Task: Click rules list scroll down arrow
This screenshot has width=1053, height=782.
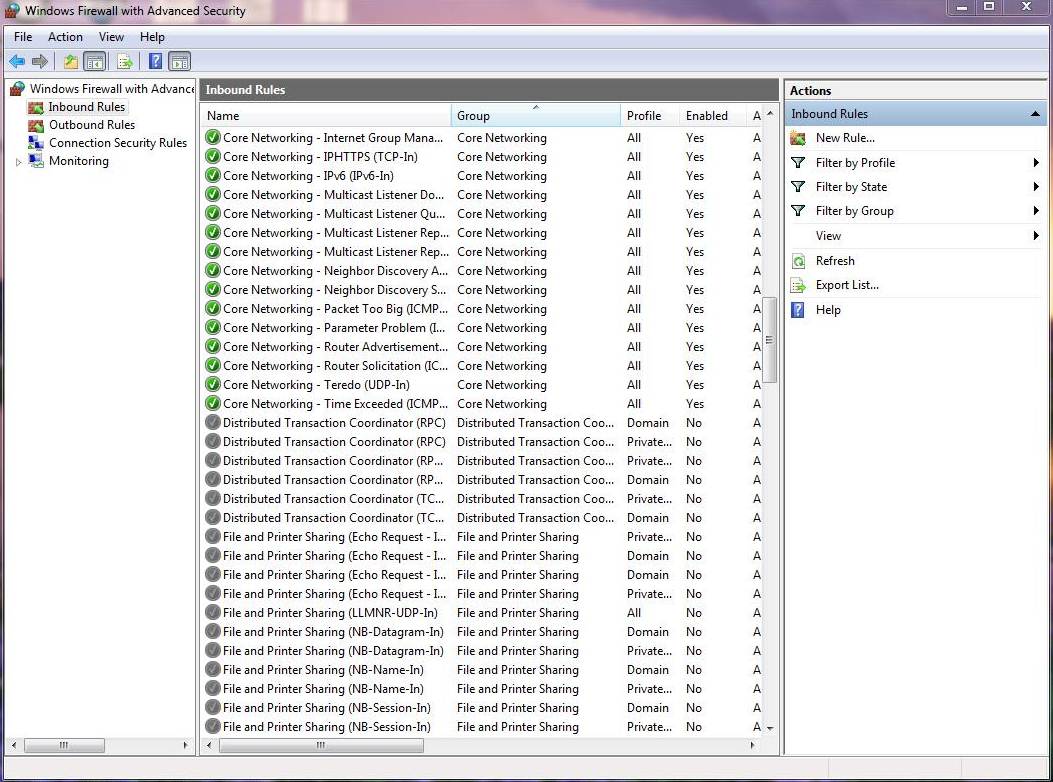Action: tap(770, 728)
